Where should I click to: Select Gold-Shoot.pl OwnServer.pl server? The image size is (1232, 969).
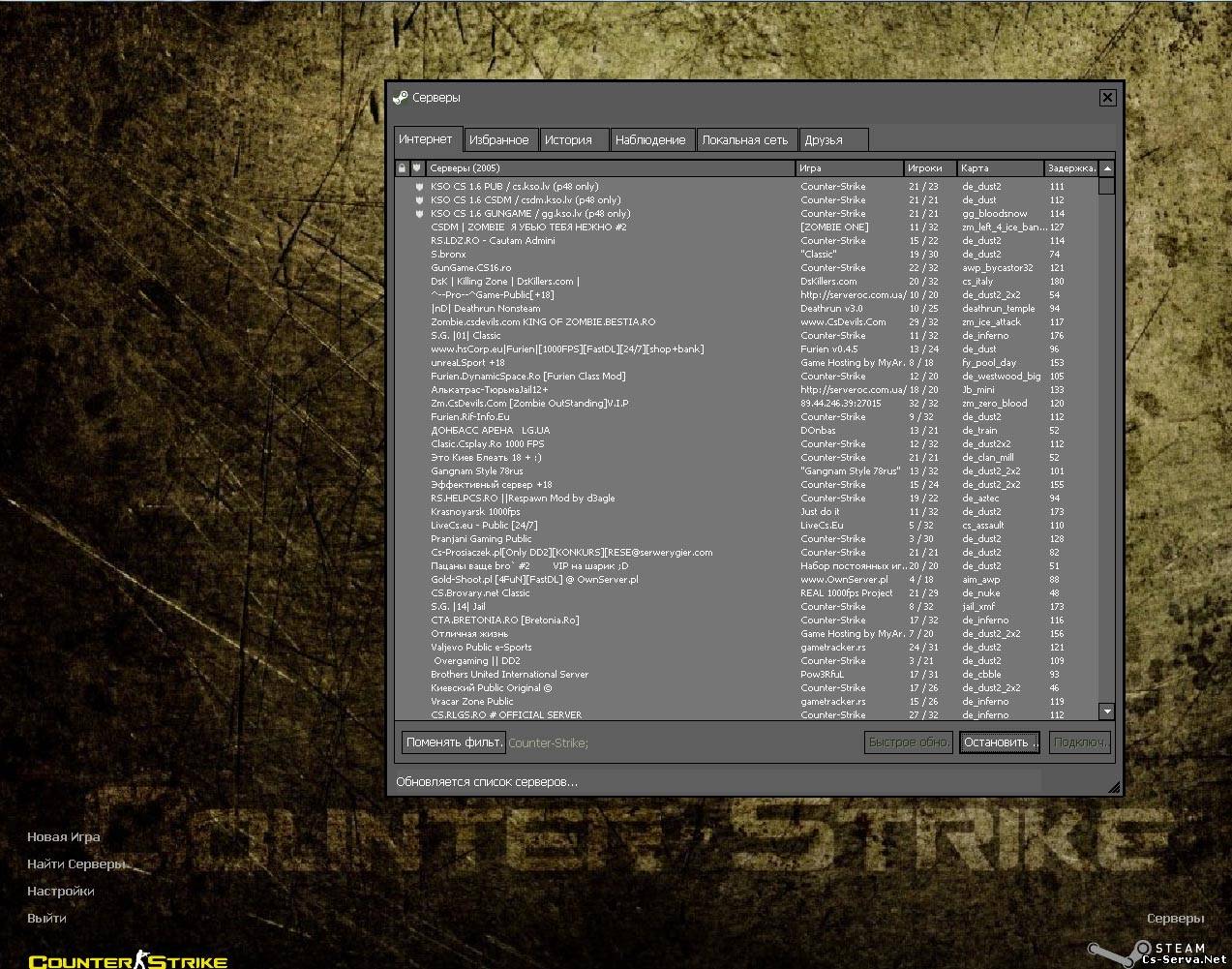(746, 580)
